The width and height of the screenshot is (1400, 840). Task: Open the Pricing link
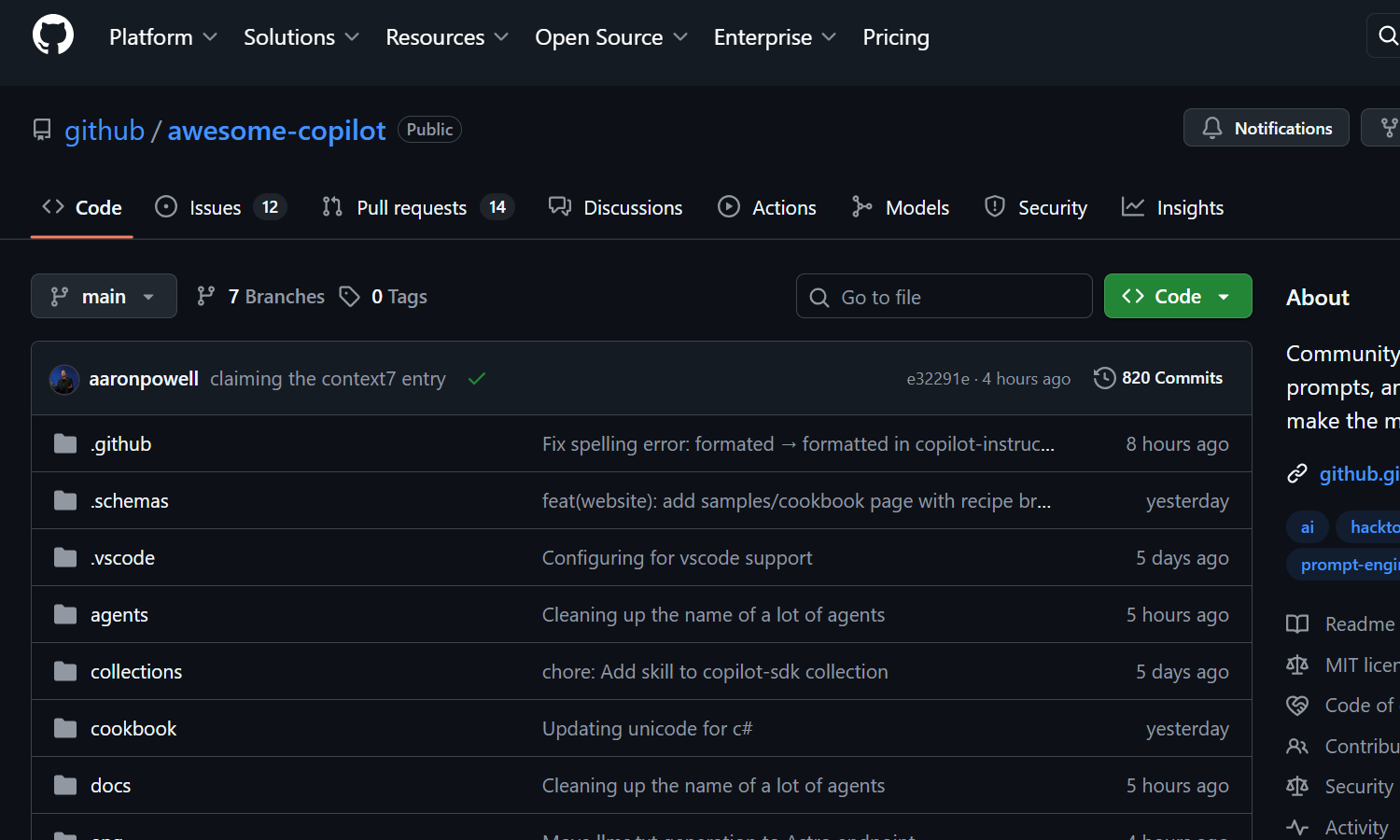[x=895, y=37]
